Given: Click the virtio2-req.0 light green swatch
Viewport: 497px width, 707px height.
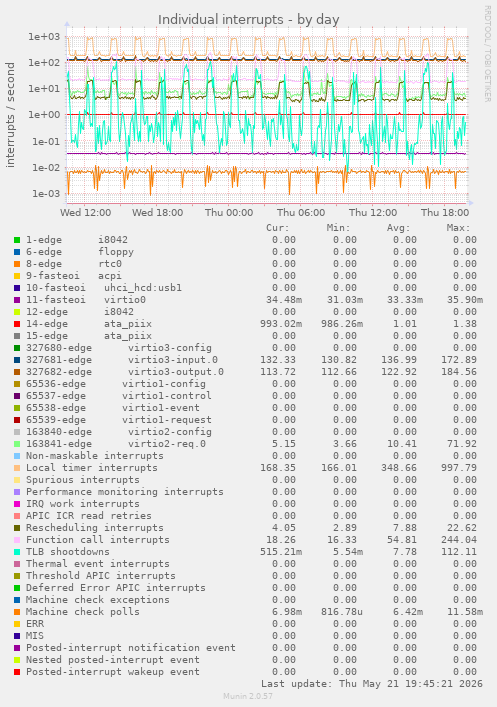Looking at the screenshot, I should click(x=17, y=444).
